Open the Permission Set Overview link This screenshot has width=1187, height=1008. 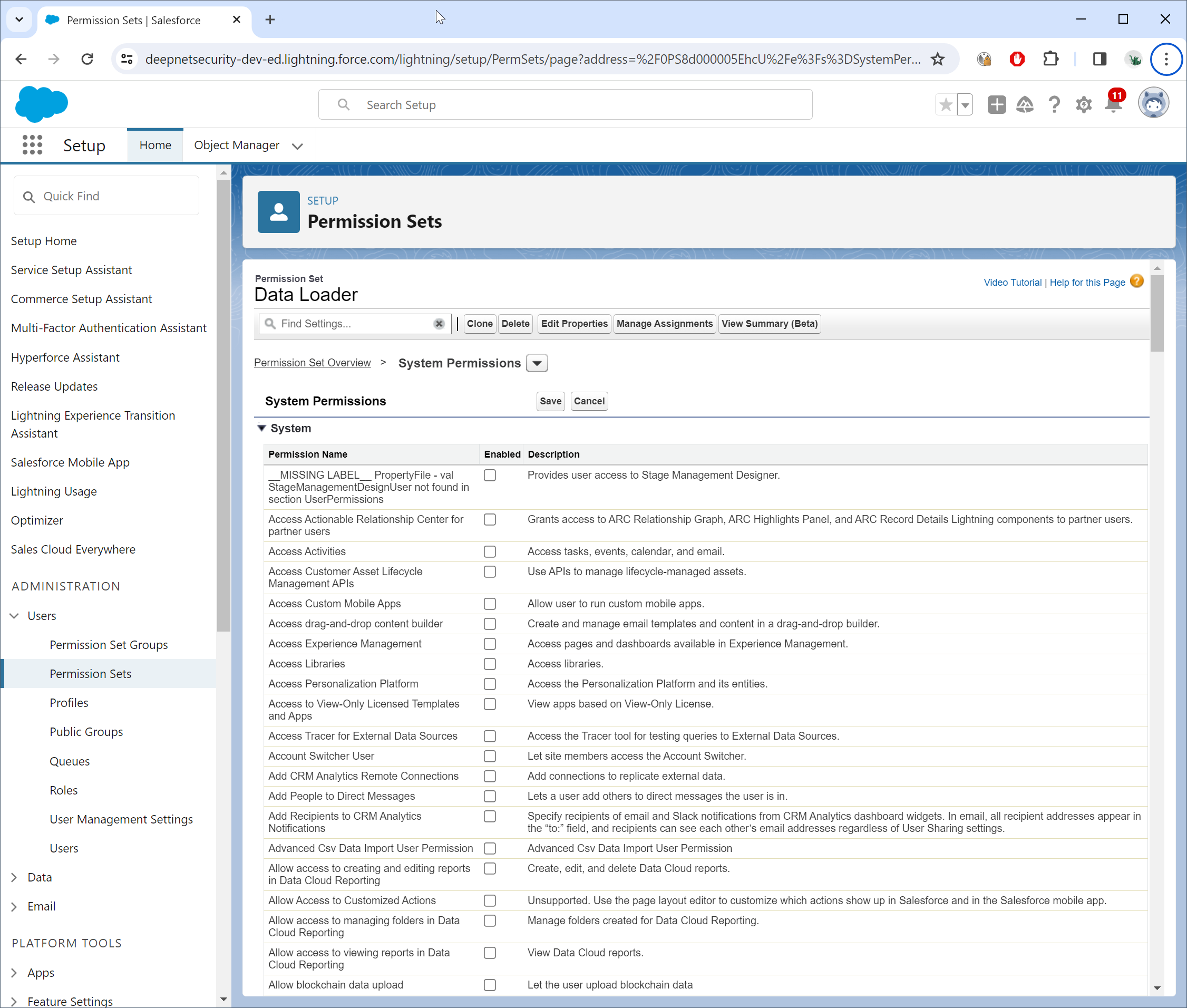313,363
